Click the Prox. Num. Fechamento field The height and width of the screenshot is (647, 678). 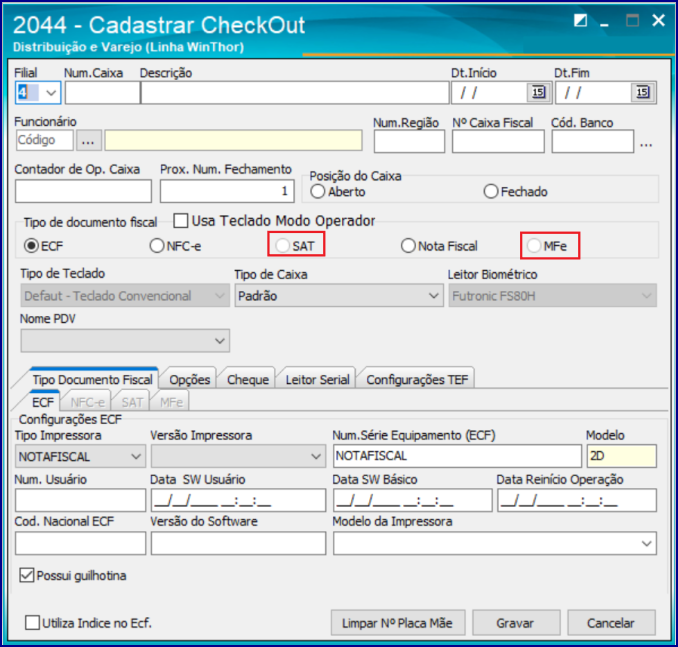tap(227, 191)
